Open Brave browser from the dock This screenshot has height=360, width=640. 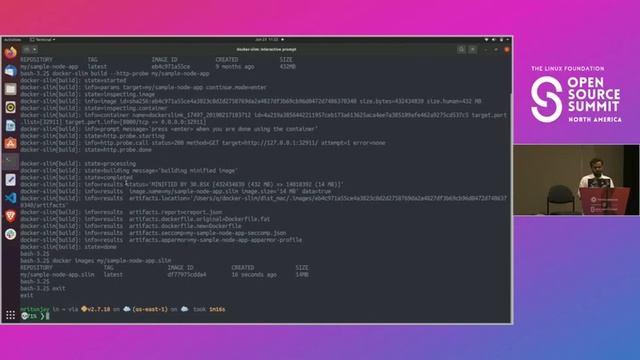[11, 216]
